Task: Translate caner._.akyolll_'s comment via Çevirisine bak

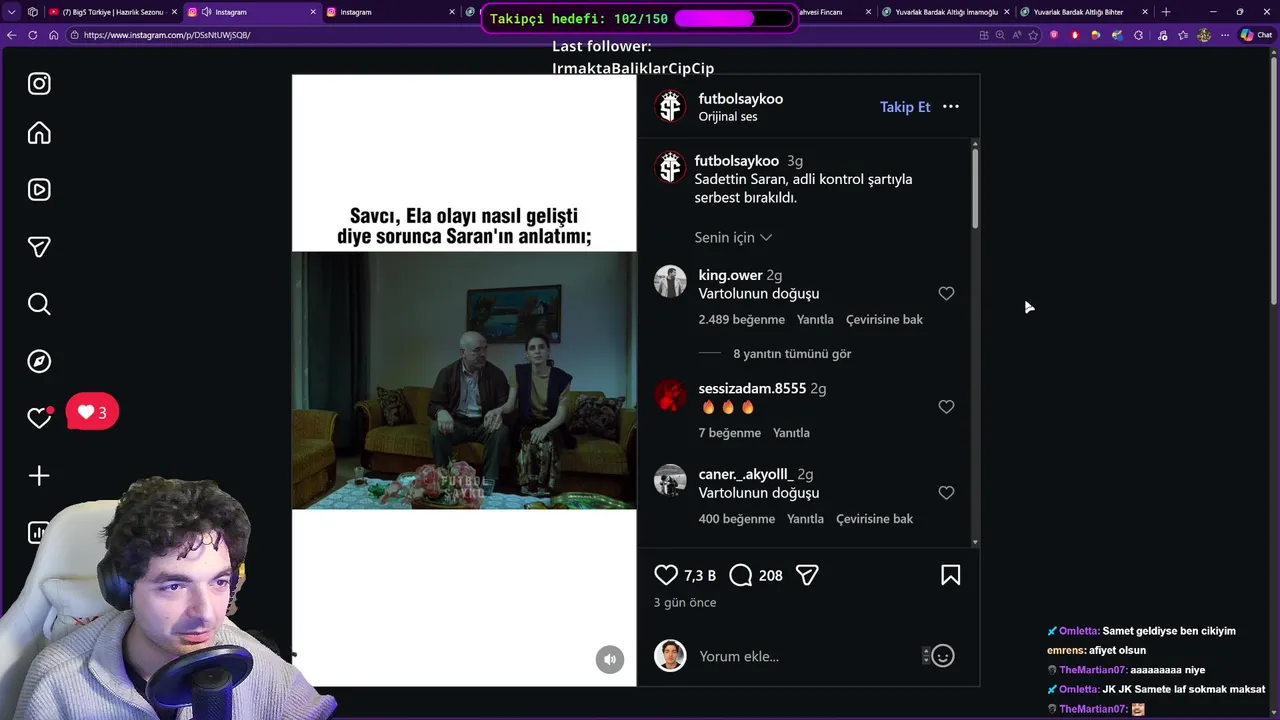Action: pos(874,519)
